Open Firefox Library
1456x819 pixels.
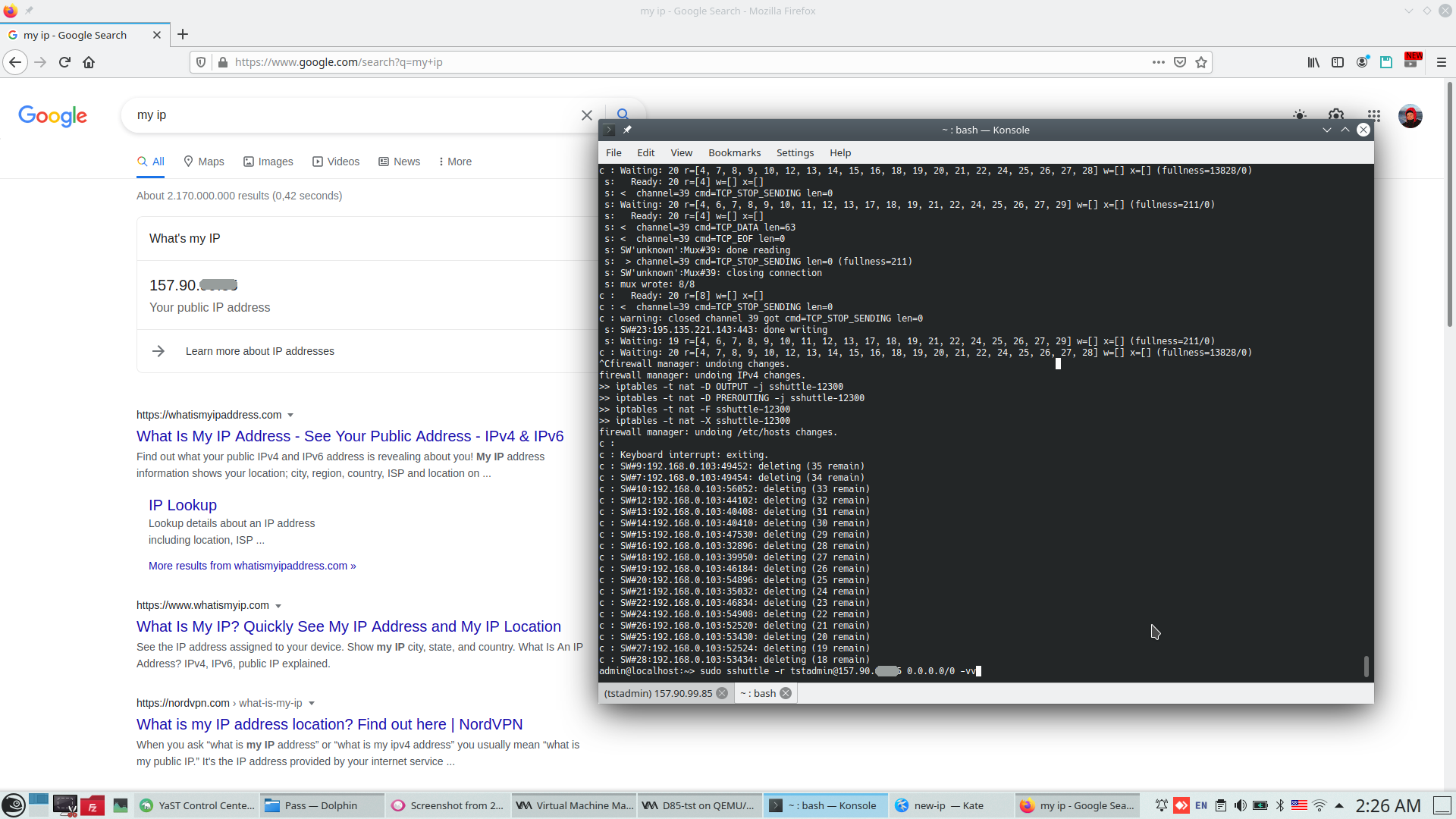point(1313,62)
